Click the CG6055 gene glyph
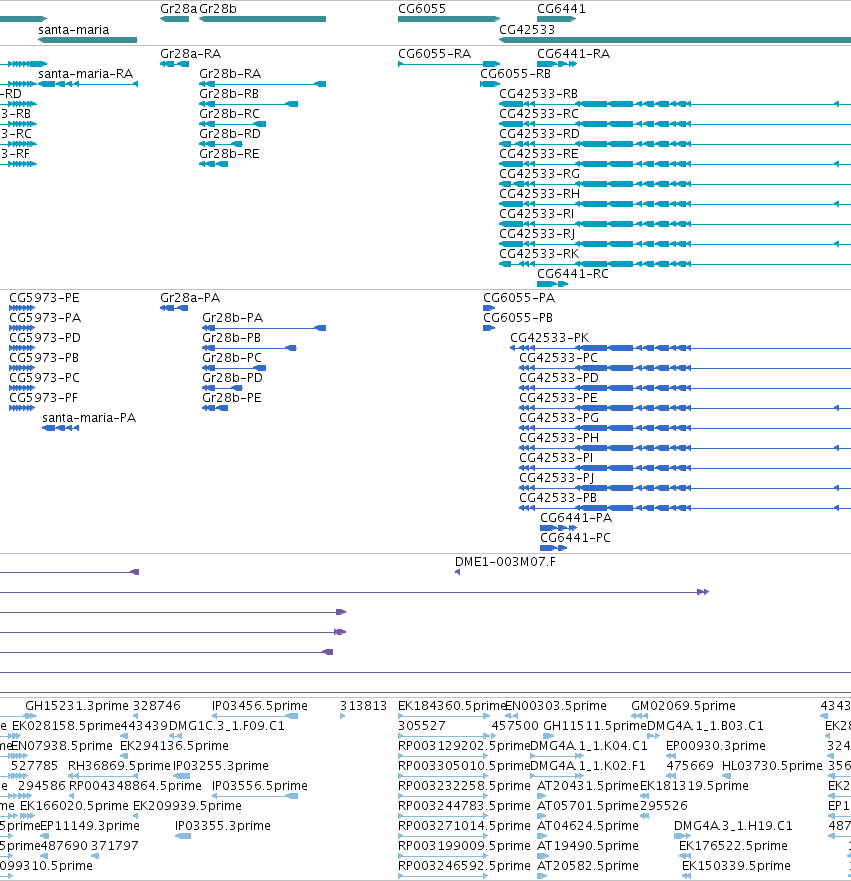This screenshot has height=881, width=851. [x=448, y=19]
